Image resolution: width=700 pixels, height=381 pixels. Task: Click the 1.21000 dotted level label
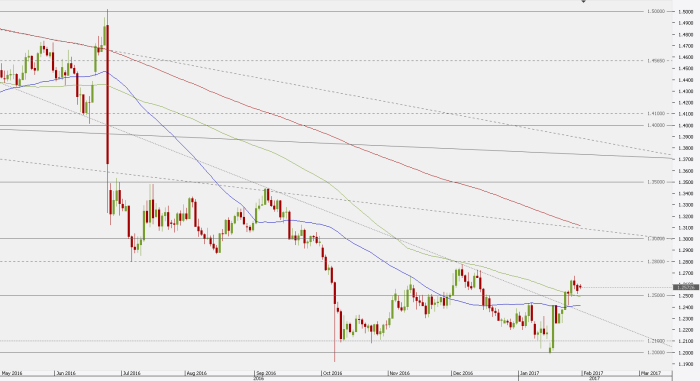[x=656, y=341]
